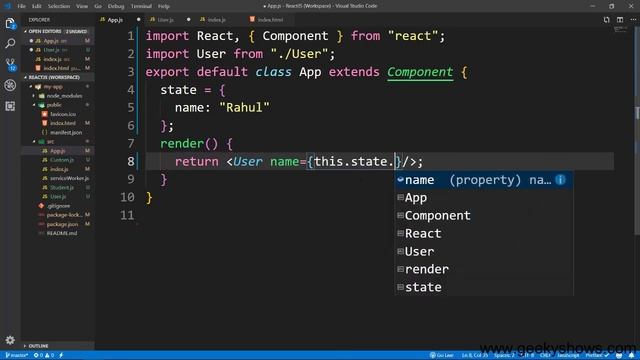The width and height of the screenshot is (640, 360).
Task: Open the Explorer view in activity bar
Action: (10, 23)
